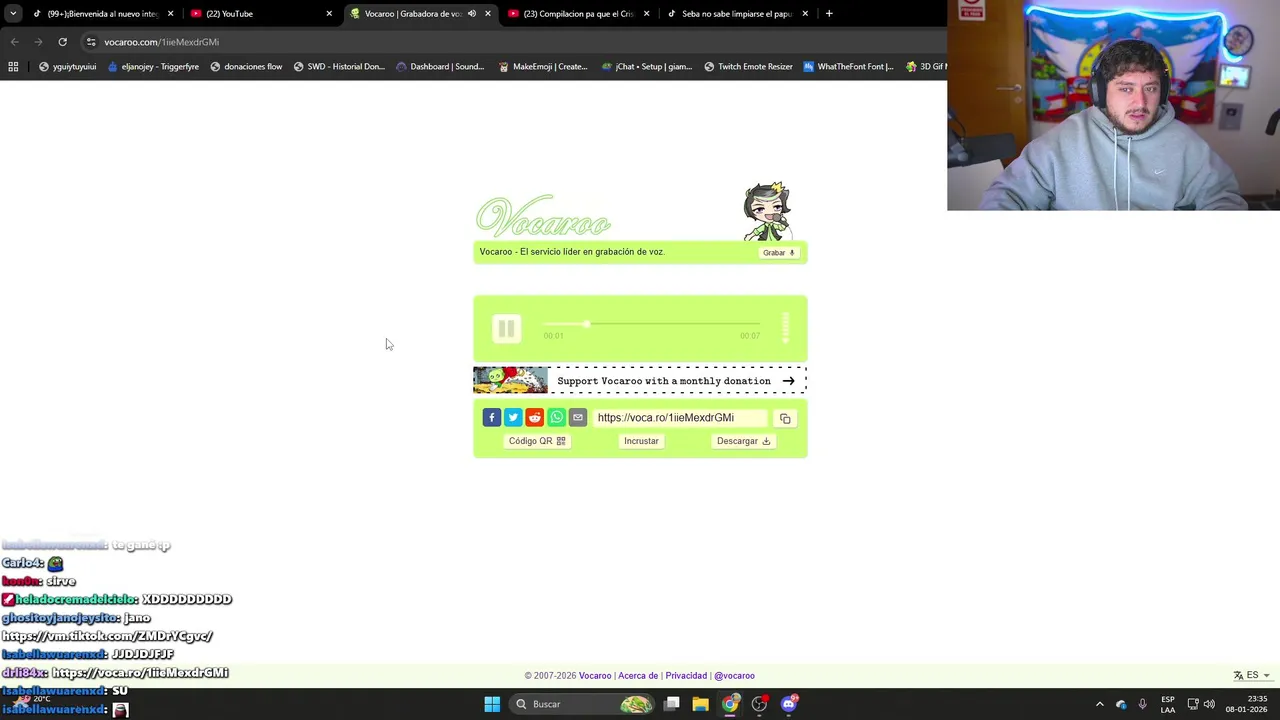1280x720 pixels.
Task: Click the audio progress slider handle
Action: (587, 324)
